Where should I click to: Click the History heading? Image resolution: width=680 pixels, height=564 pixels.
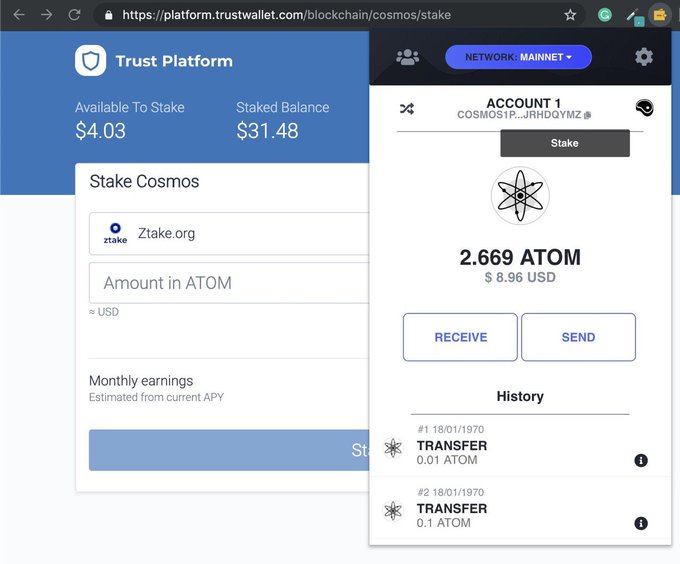(520, 396)
